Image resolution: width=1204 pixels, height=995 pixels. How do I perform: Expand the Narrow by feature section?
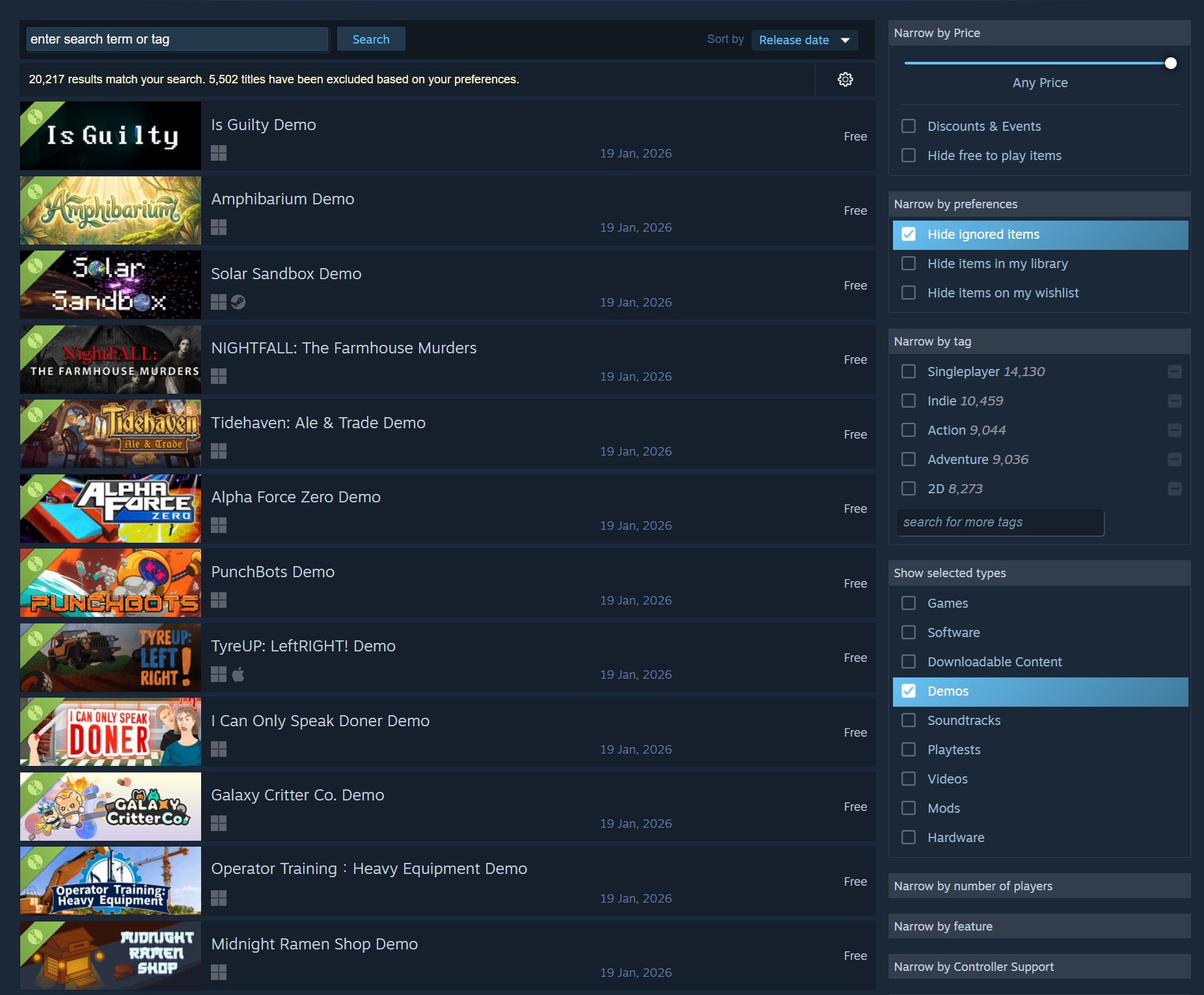pos(1039,926)
